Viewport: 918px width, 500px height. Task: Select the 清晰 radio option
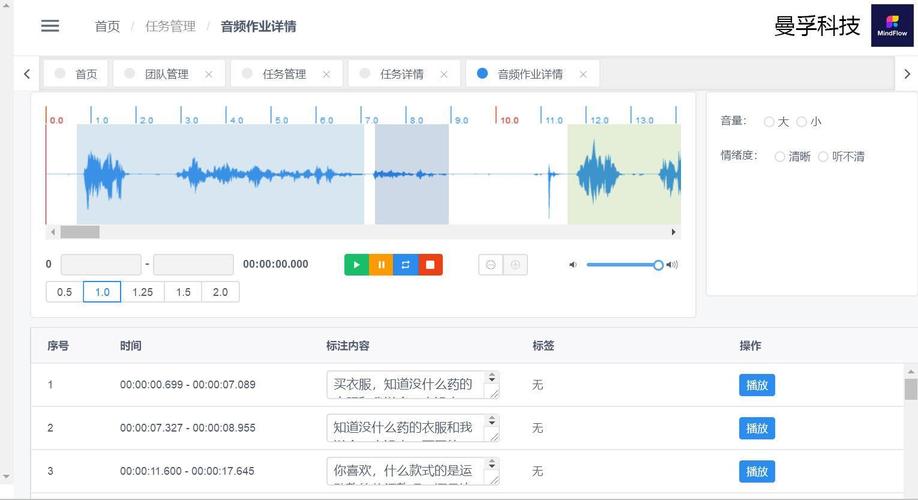click(779, 156)
